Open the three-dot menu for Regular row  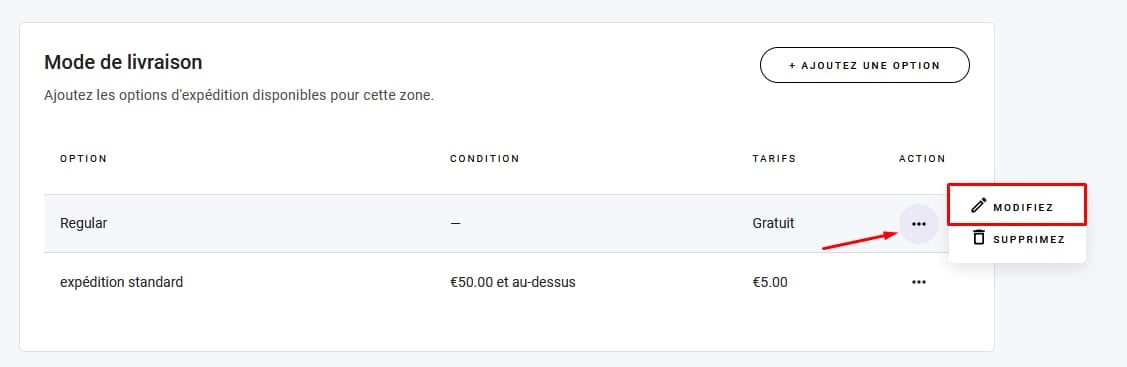(919, 223)
